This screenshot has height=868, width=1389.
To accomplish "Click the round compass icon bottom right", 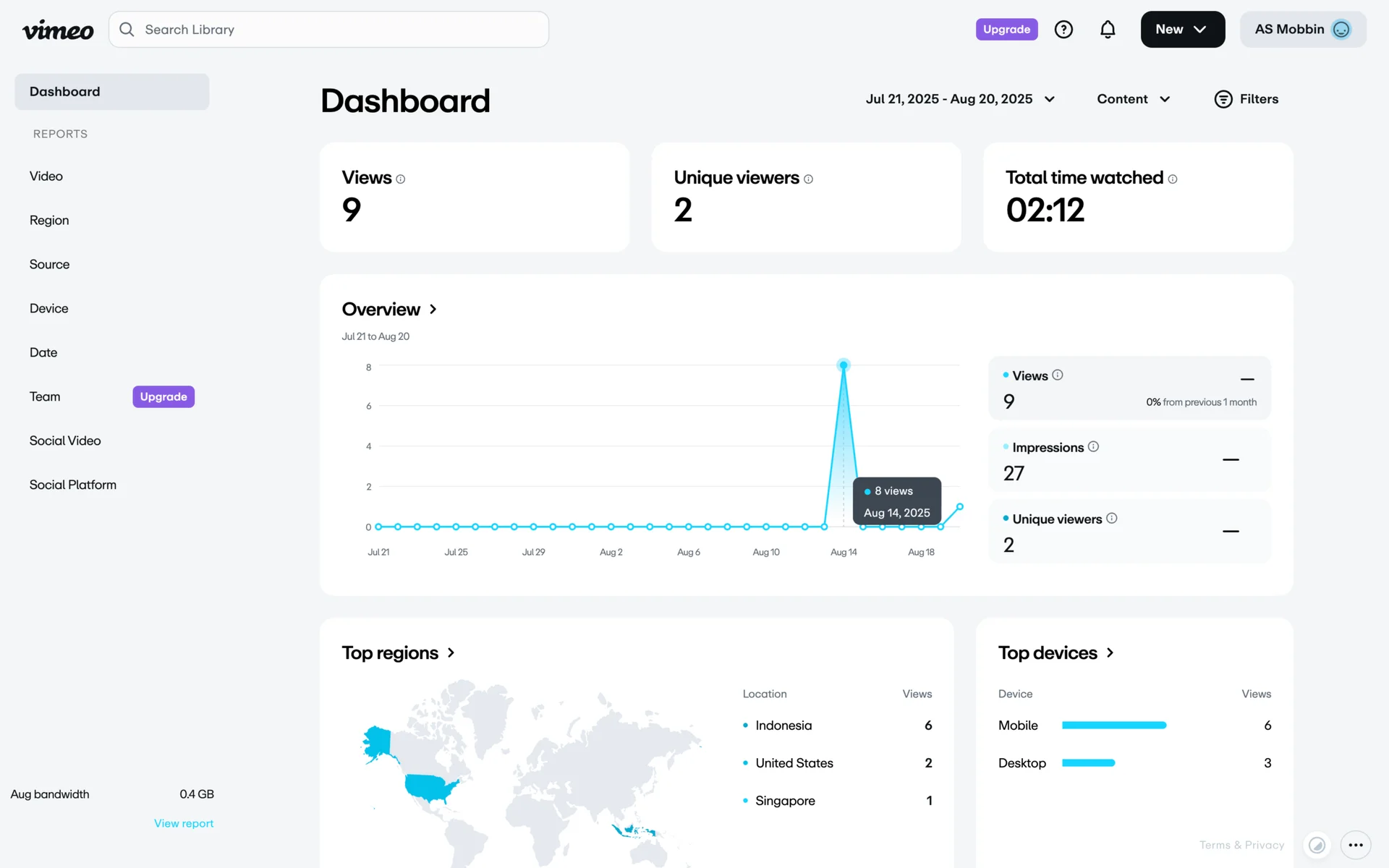I will pos(1317,845).
